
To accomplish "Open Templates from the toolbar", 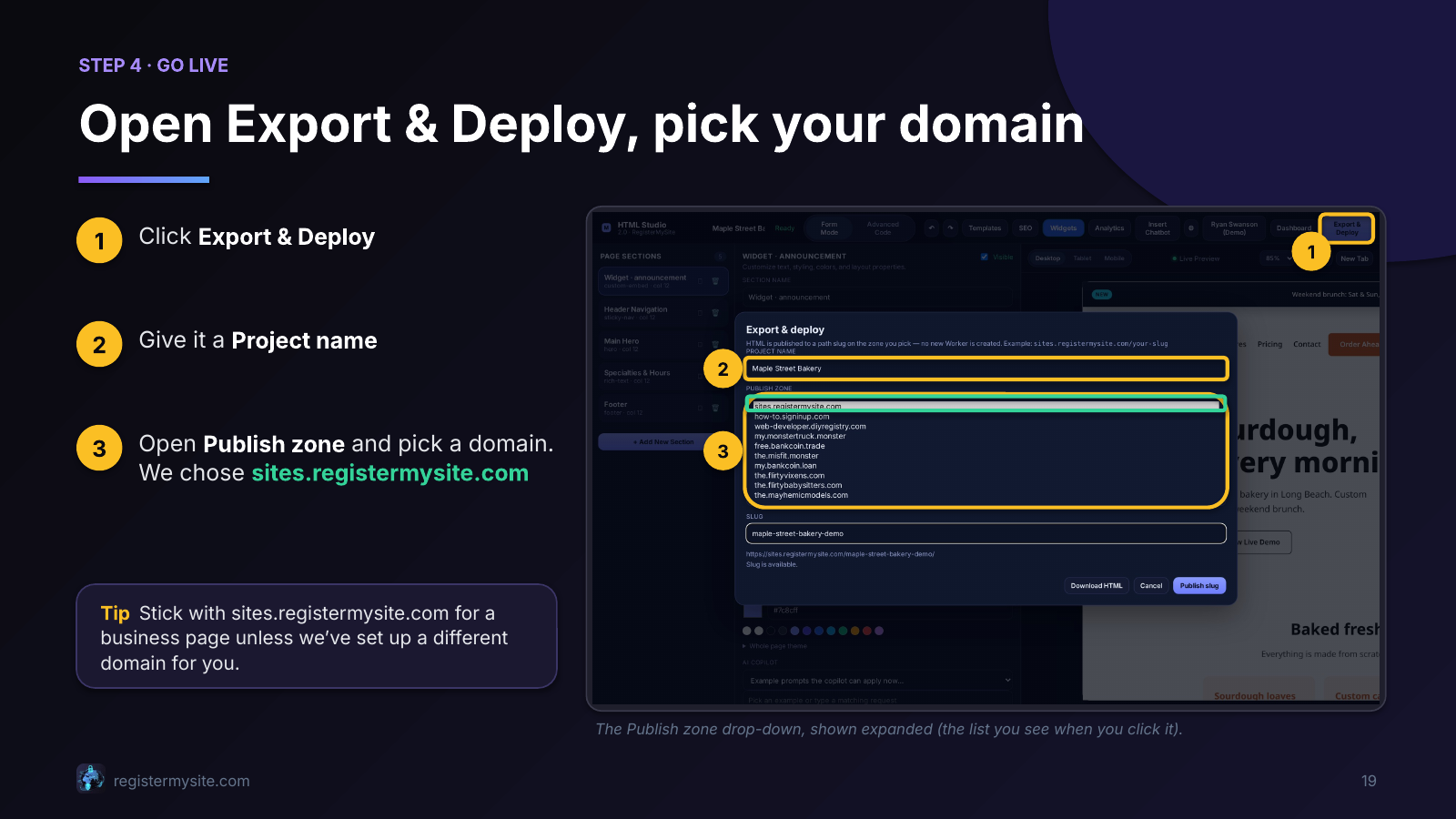I will coord(985,228).
